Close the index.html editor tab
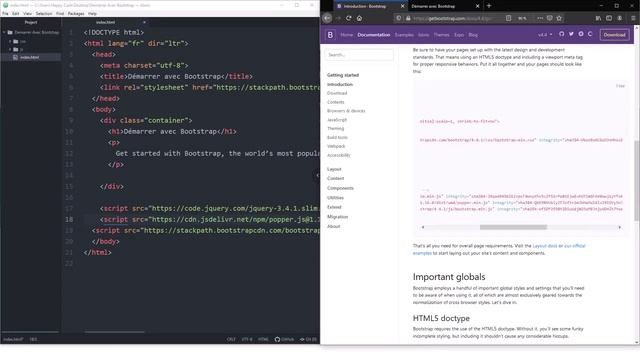 point(144,22)
